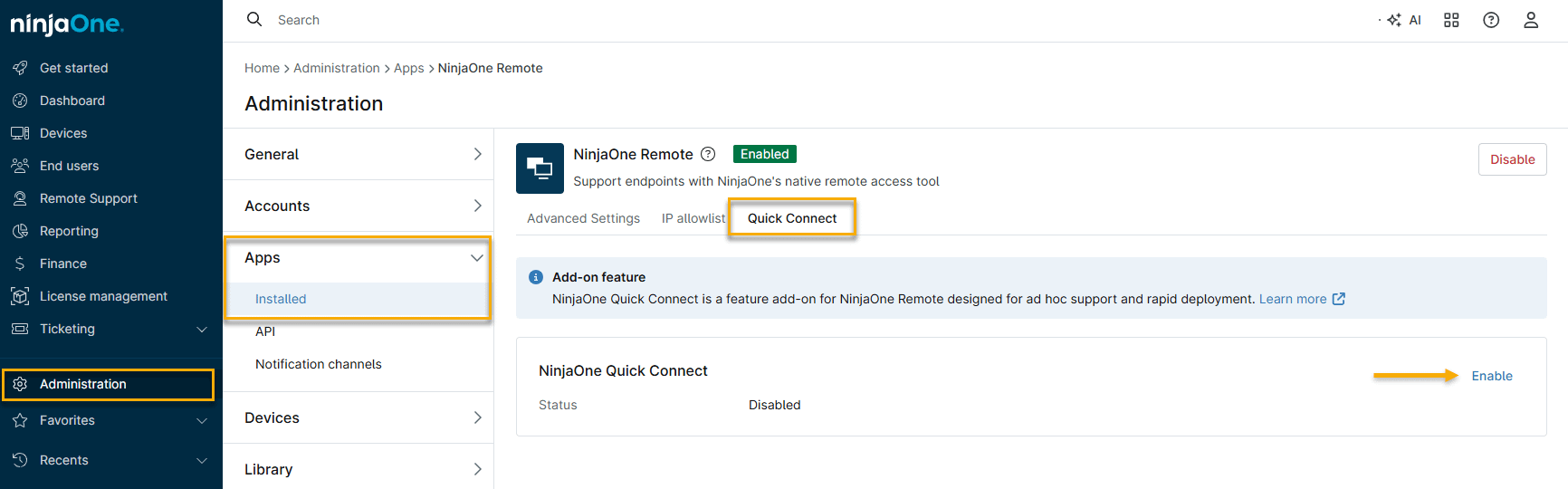Click the End users people icon
The width and height of the screenshot is (1568, 489).
(x=20, y=166)
